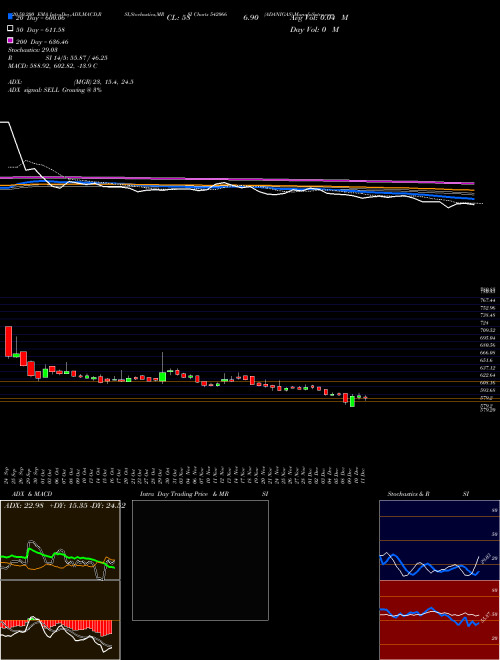Click the 637.12 price axis label
500x660 pixels.
click(x=488, y=368)
